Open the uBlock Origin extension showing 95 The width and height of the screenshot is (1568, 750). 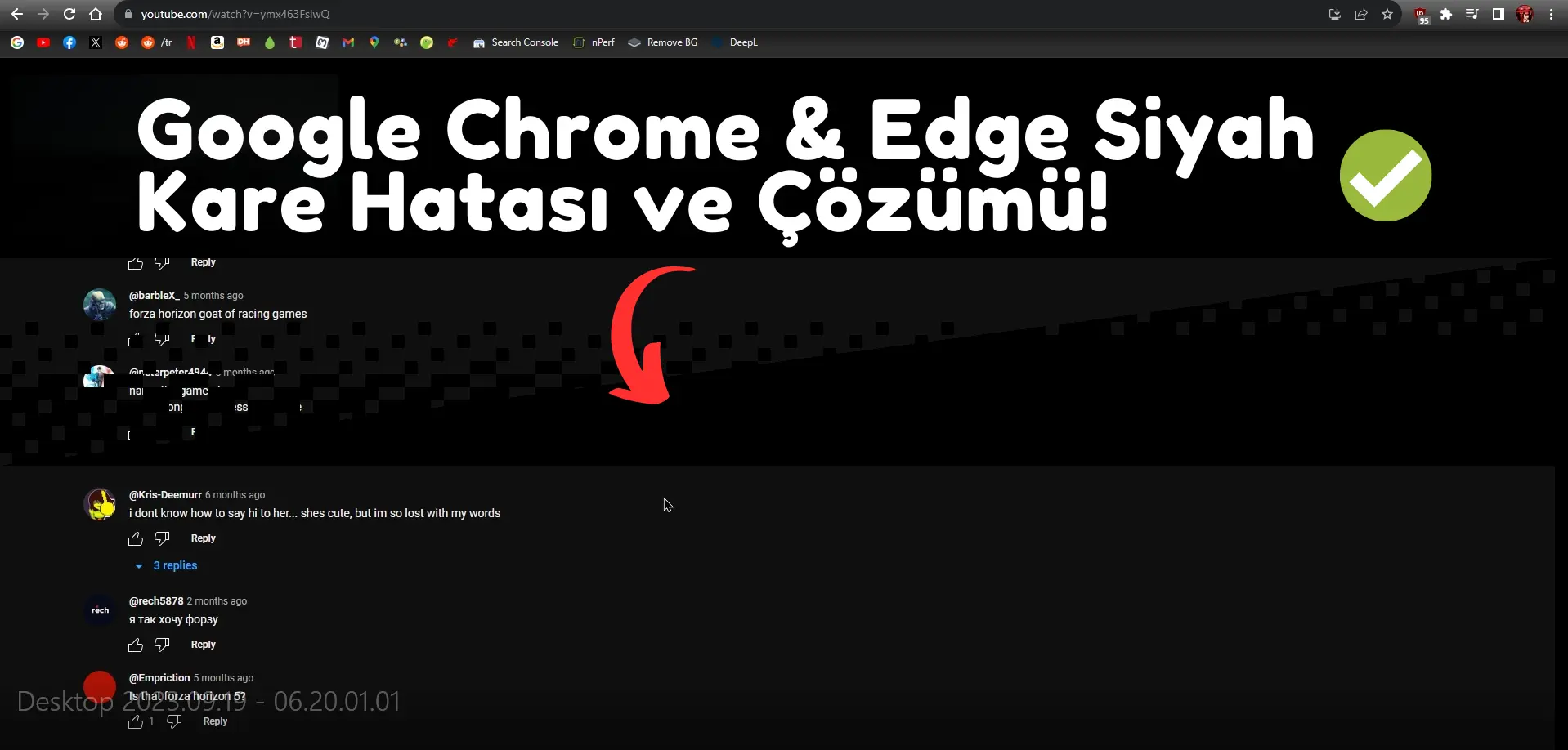[1421, 15]
